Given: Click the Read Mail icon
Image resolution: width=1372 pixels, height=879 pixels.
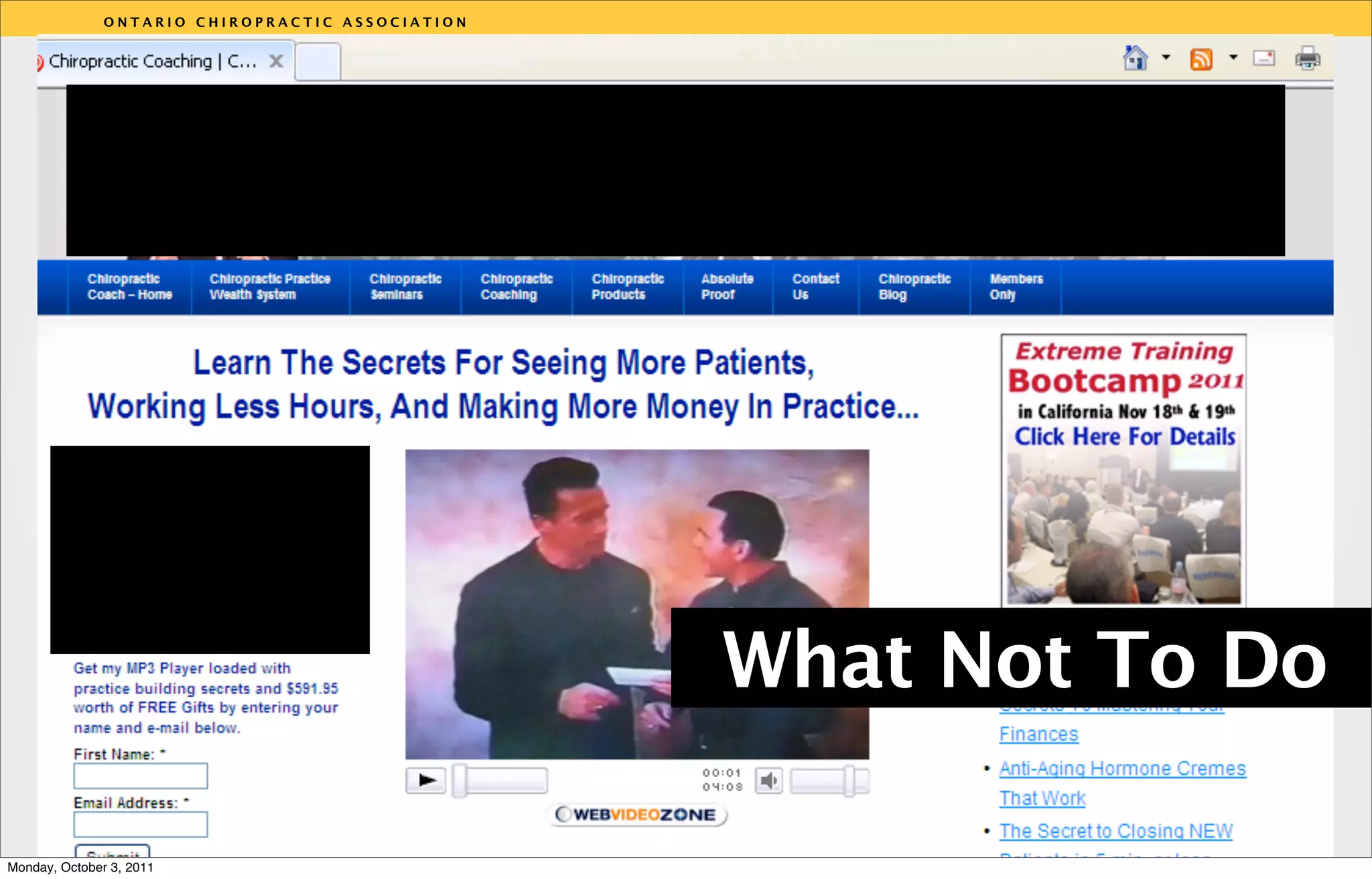Looking at the screenshot, I should pos(1264,59).
